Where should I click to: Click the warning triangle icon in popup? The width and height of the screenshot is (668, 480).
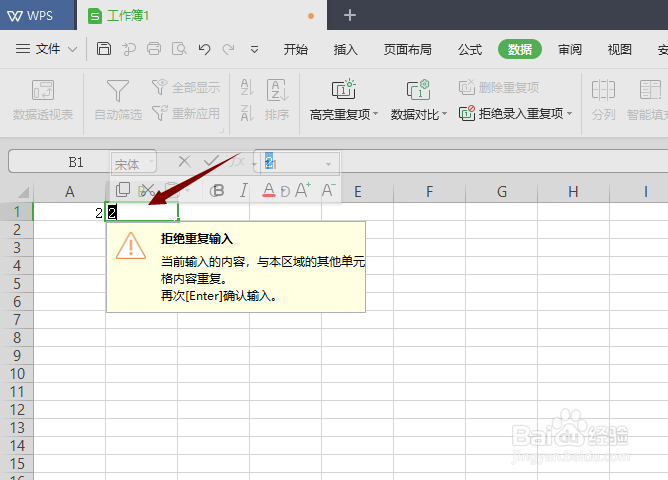tap(131, 246)
